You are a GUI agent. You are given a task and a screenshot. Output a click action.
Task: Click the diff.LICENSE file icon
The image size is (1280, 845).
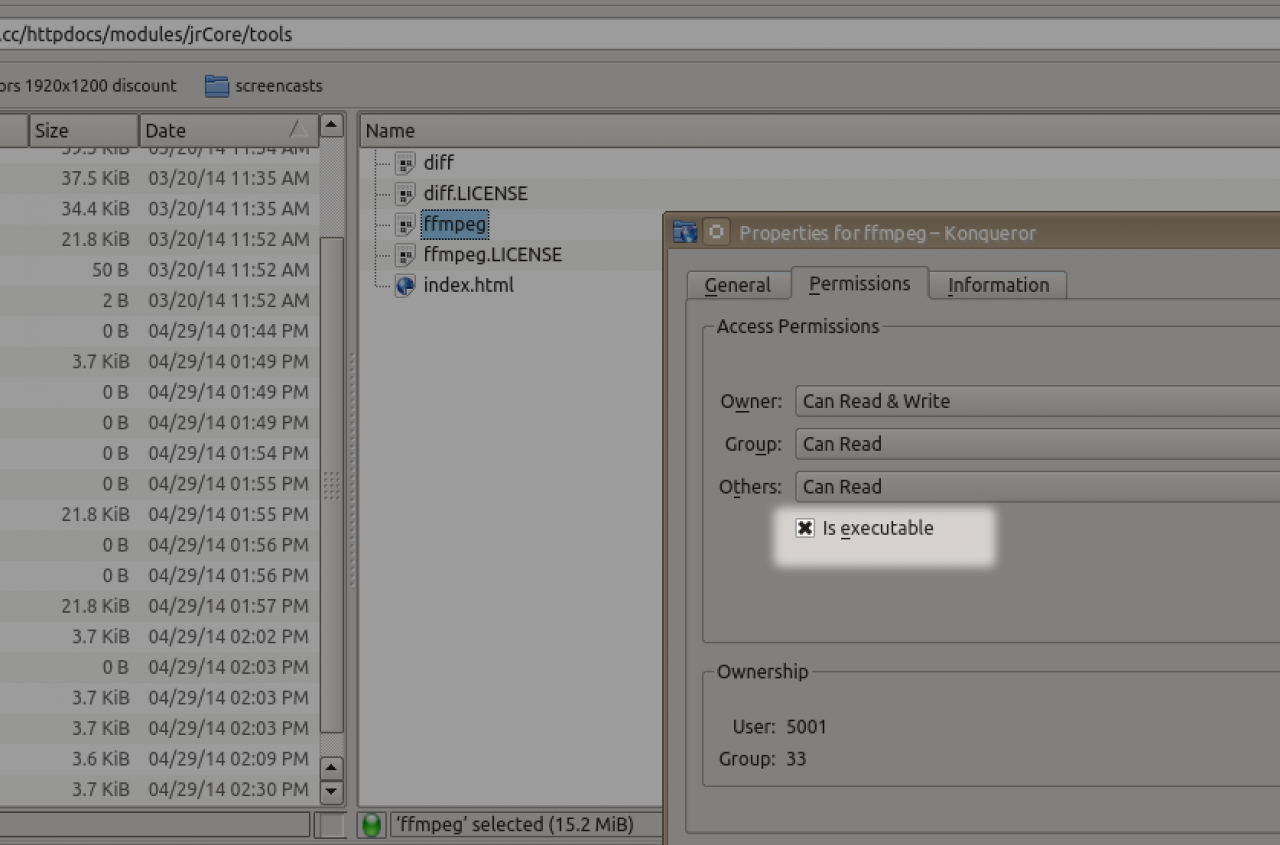405,194
